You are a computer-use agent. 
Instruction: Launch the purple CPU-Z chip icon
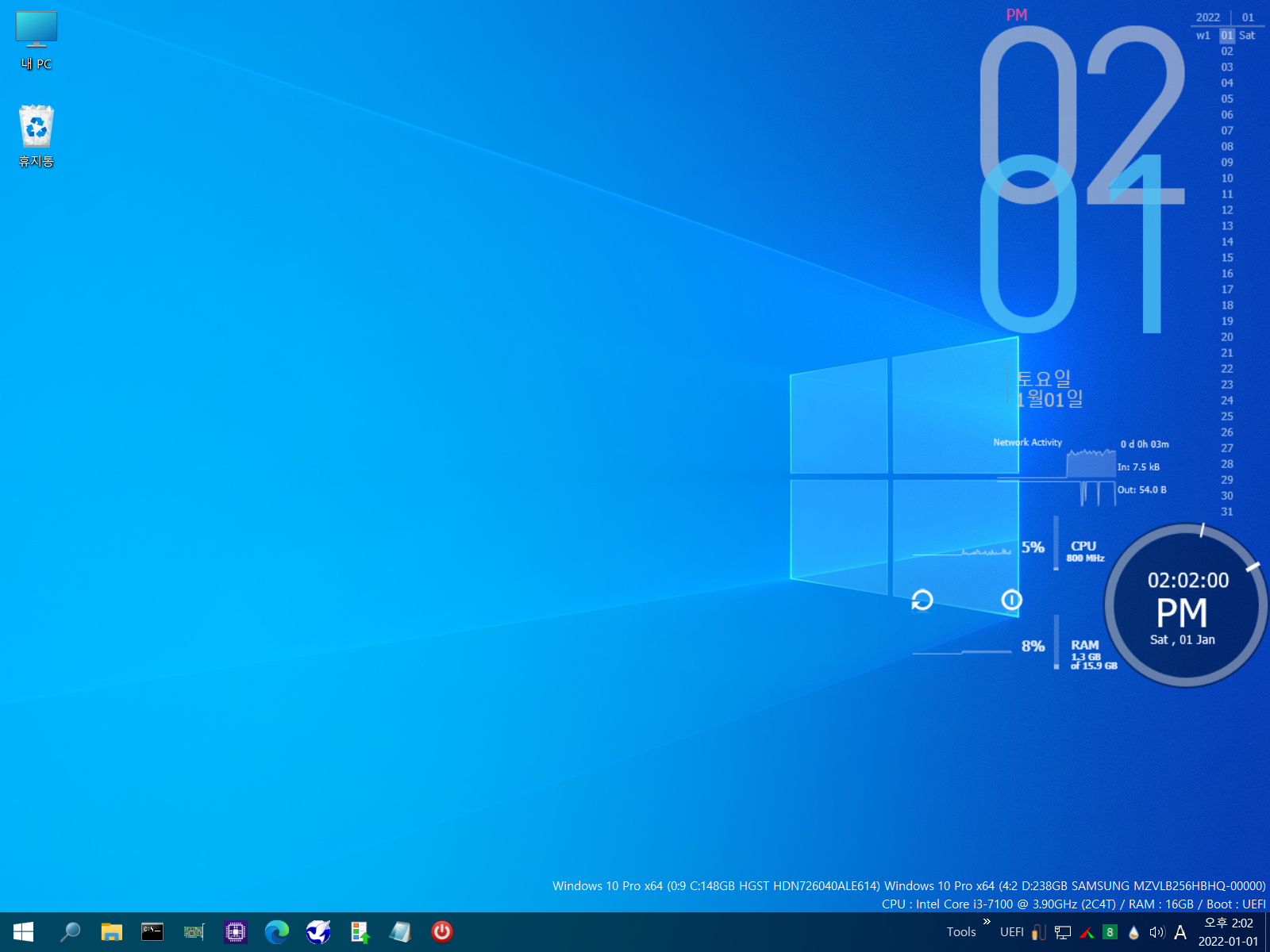(235, 932)
